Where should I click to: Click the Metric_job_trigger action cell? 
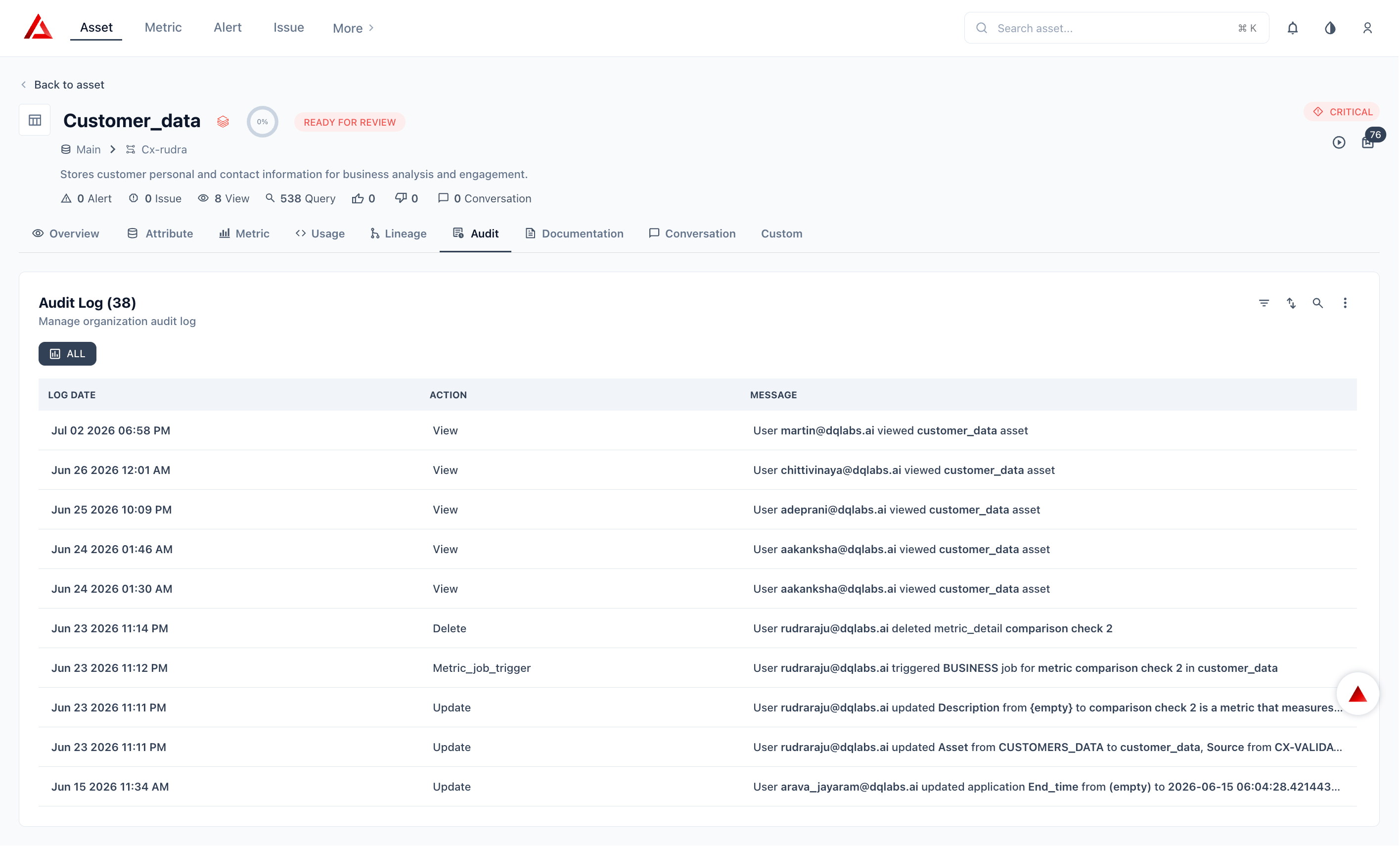coord(482,668)
